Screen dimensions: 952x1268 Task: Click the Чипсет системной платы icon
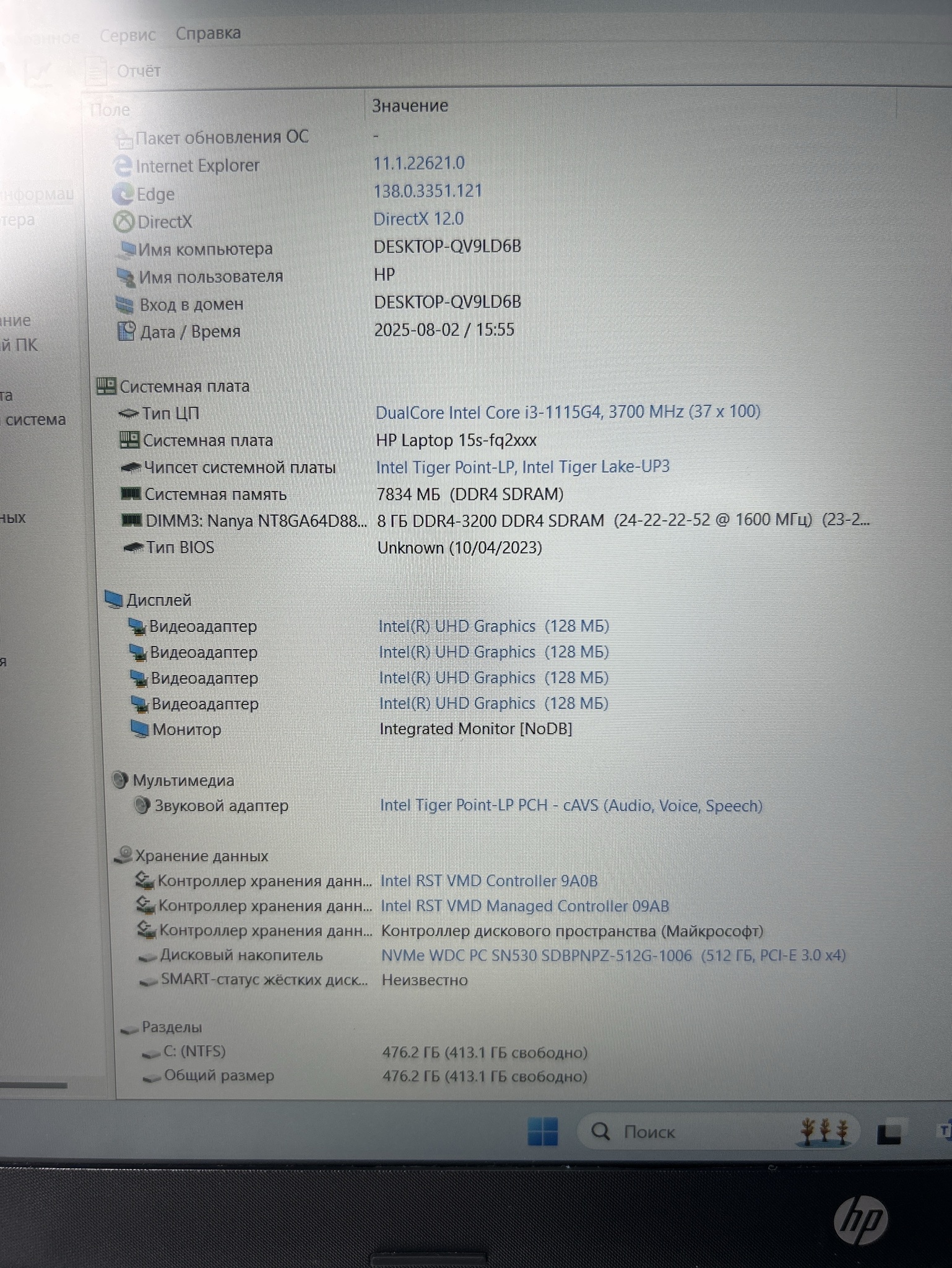pos(131,467)
